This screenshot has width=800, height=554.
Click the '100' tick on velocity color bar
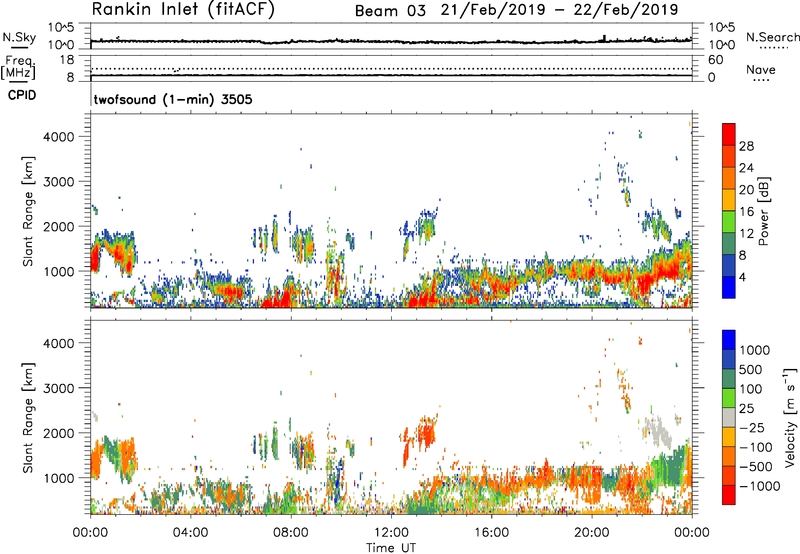click(x=751, y=389)
